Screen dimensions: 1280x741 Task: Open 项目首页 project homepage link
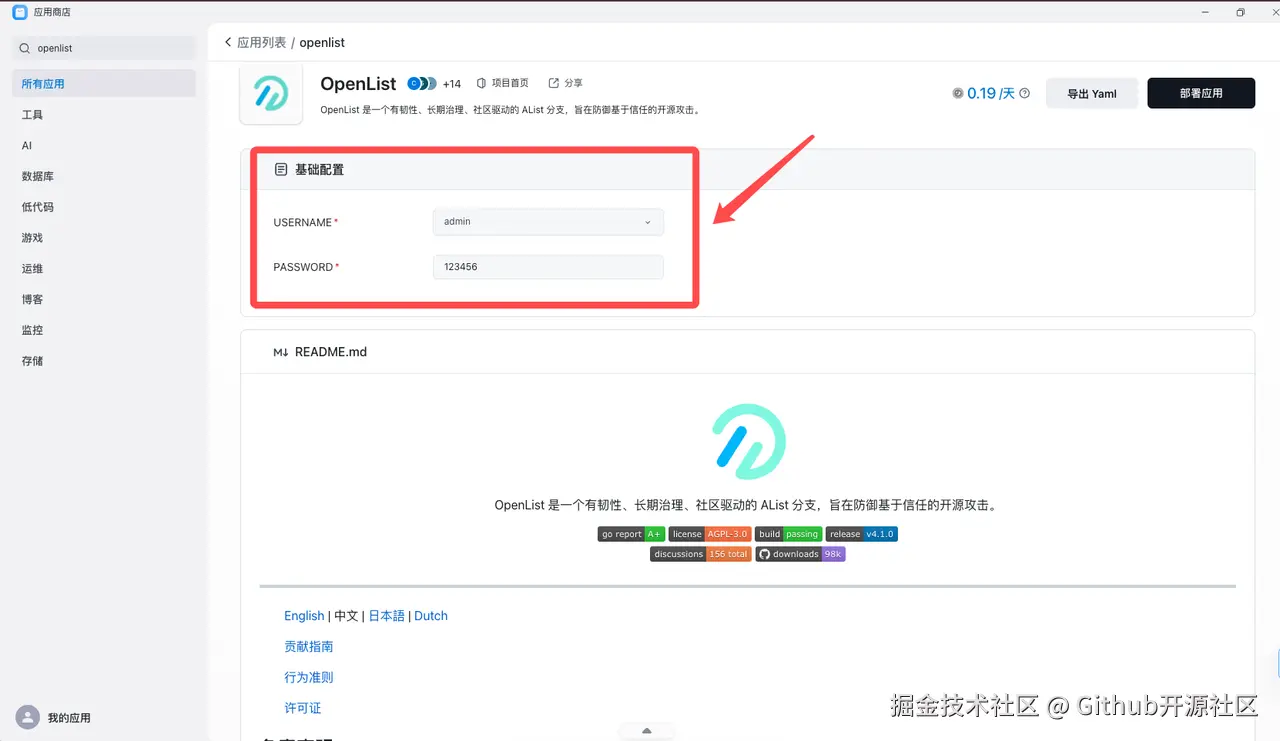502,83
